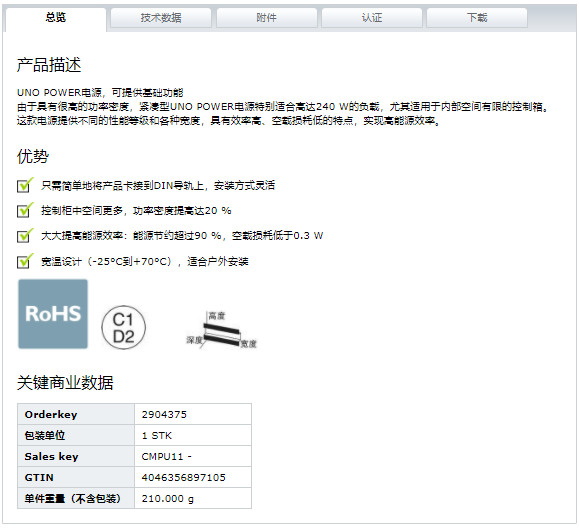
Task: Click checkmark icon beside 功率密度提高达20 % advantage
Action: (x=25, y=210)
